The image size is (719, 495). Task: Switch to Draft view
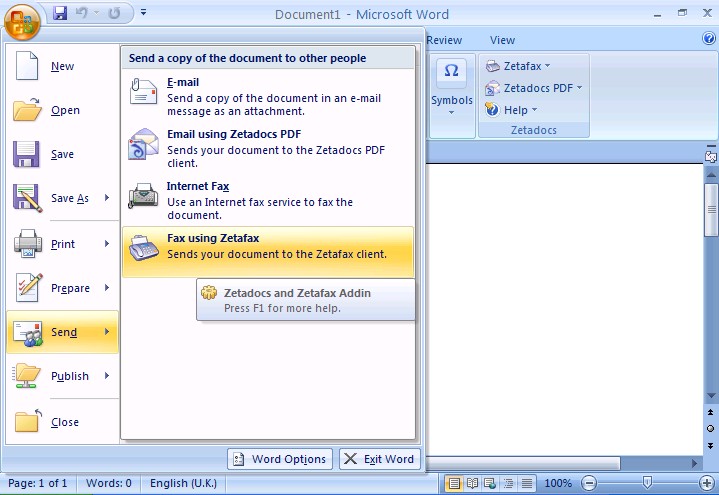click(x=527, y=483)
